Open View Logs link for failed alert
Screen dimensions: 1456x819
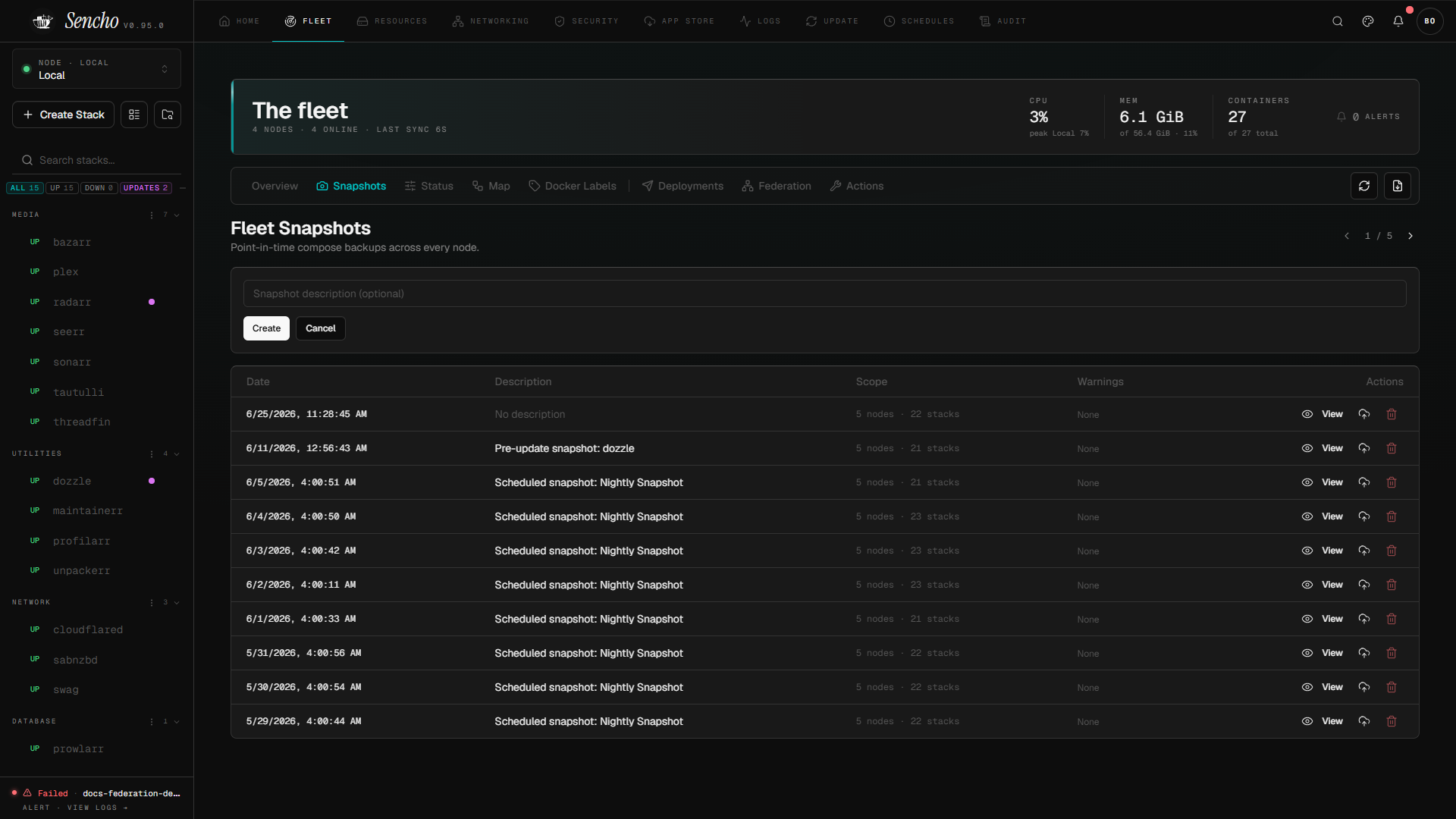[97, 808]
